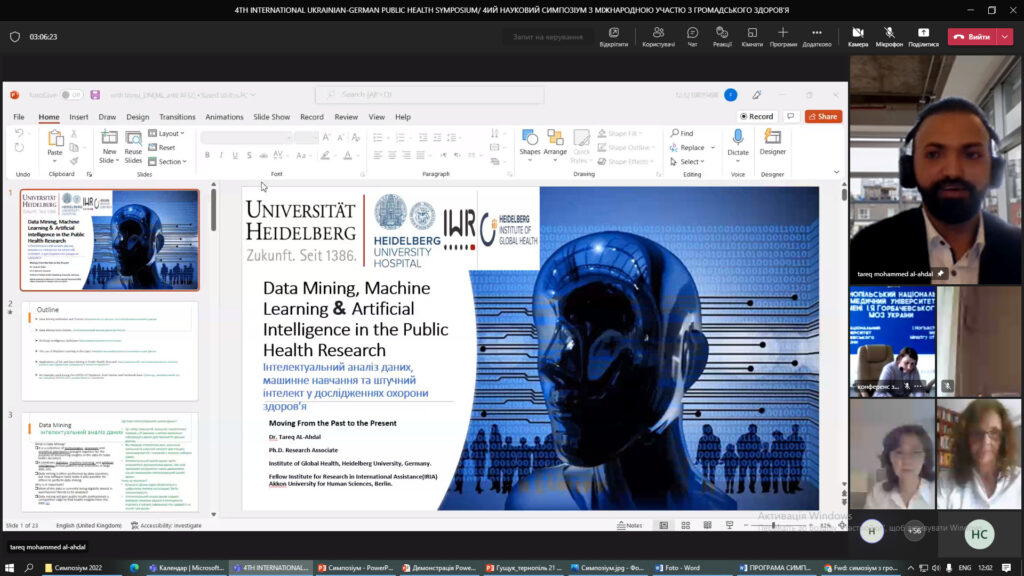Open the Slide Show tab
1024x576 pixels.
[x=271, y=117]
